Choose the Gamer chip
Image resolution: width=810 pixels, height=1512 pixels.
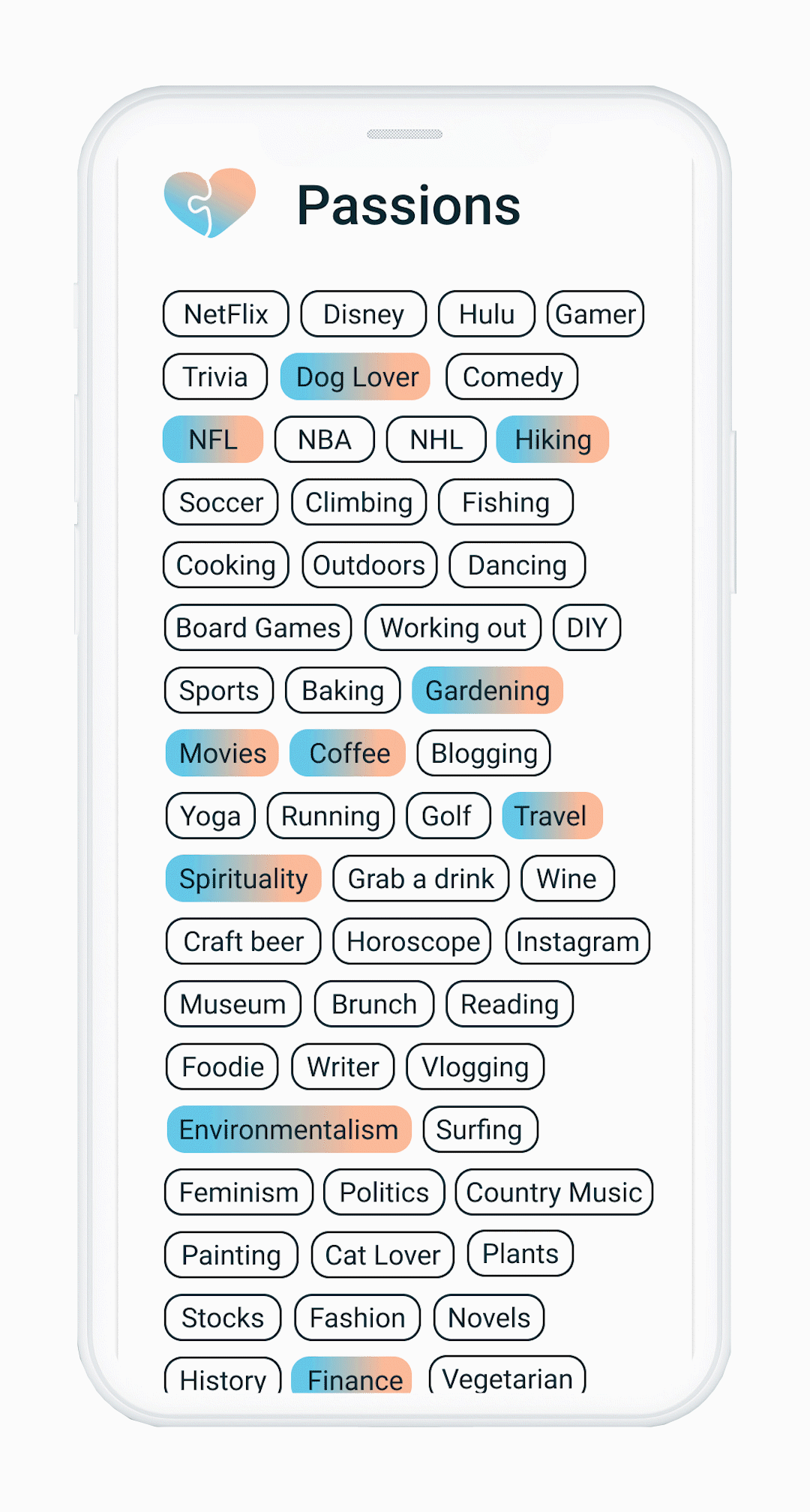pos(595,314)
